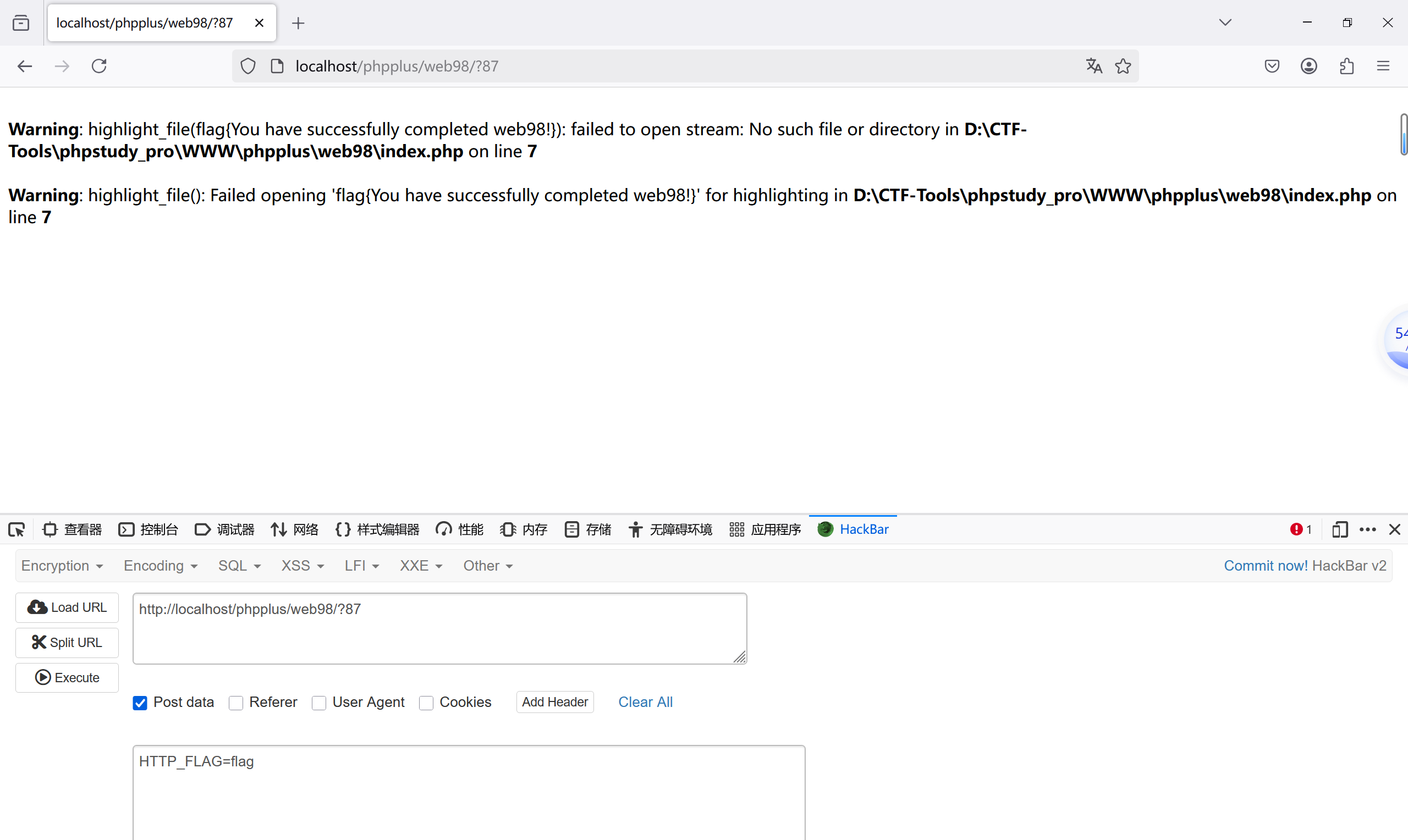Click the HackBar URL text field
The height and width of the screenshot is (840, 1408).
pos(439,628)
